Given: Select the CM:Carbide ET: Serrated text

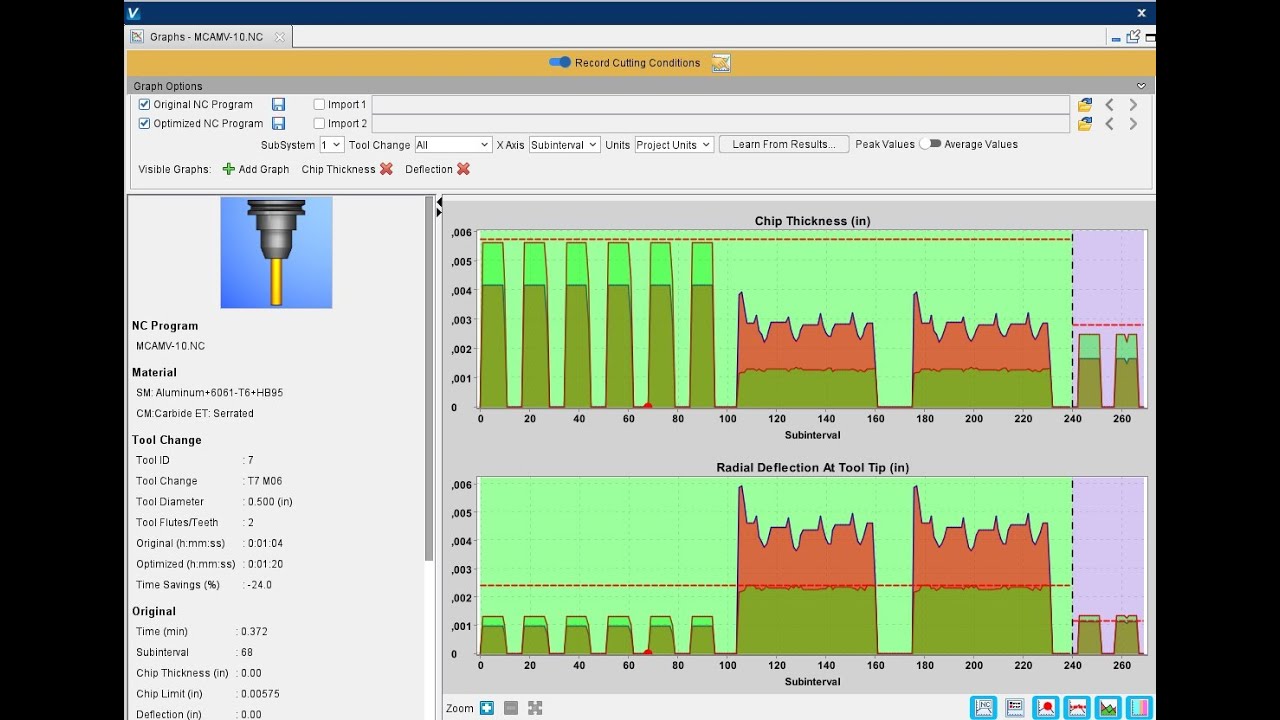Looking at the screenshot, I should (195, 413).
